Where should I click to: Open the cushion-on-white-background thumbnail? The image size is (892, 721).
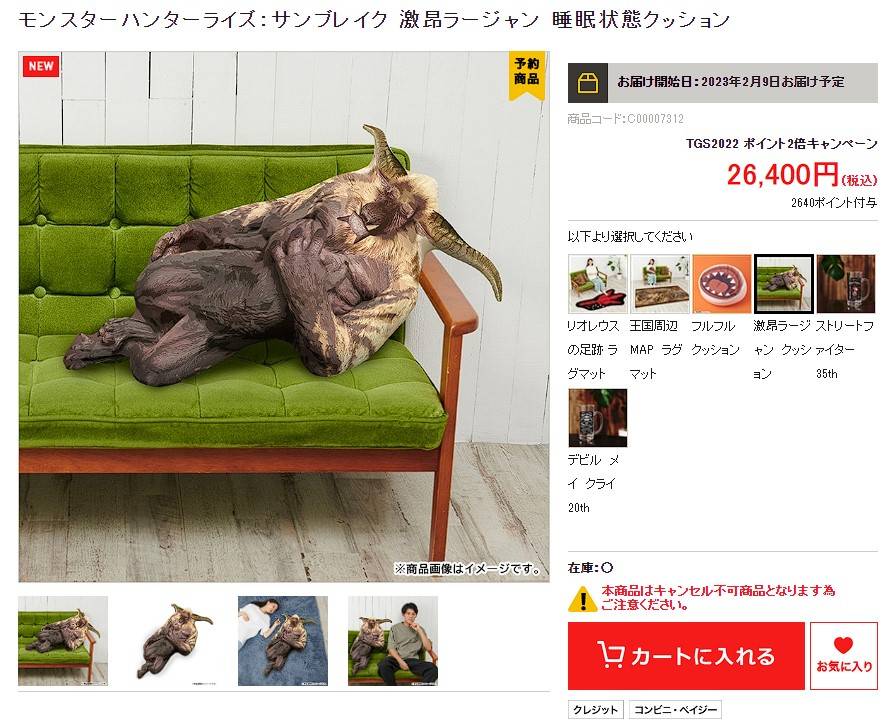(173, 641)
